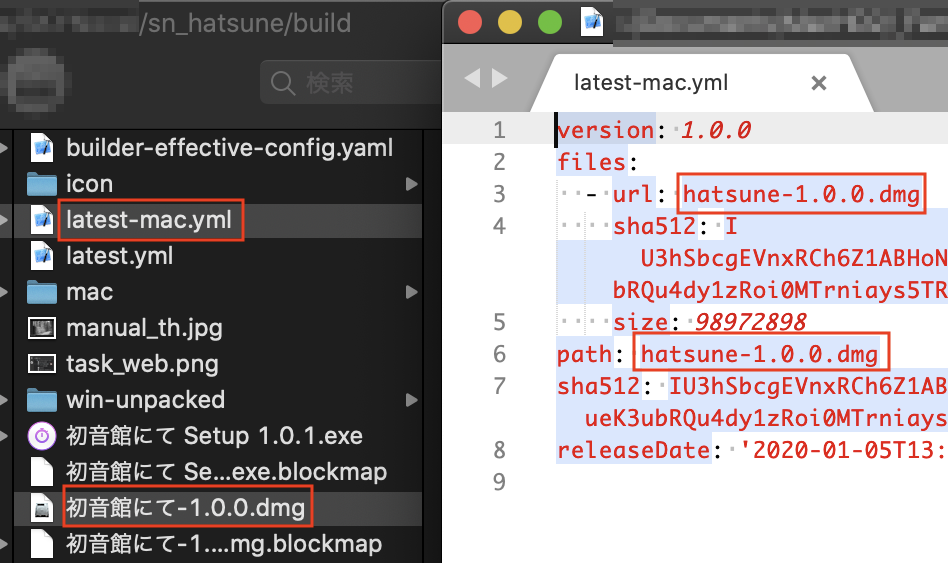Click the manual_th.jpg thumbnail icon
The image size is (948, 563).
click(x=42, y=328)
